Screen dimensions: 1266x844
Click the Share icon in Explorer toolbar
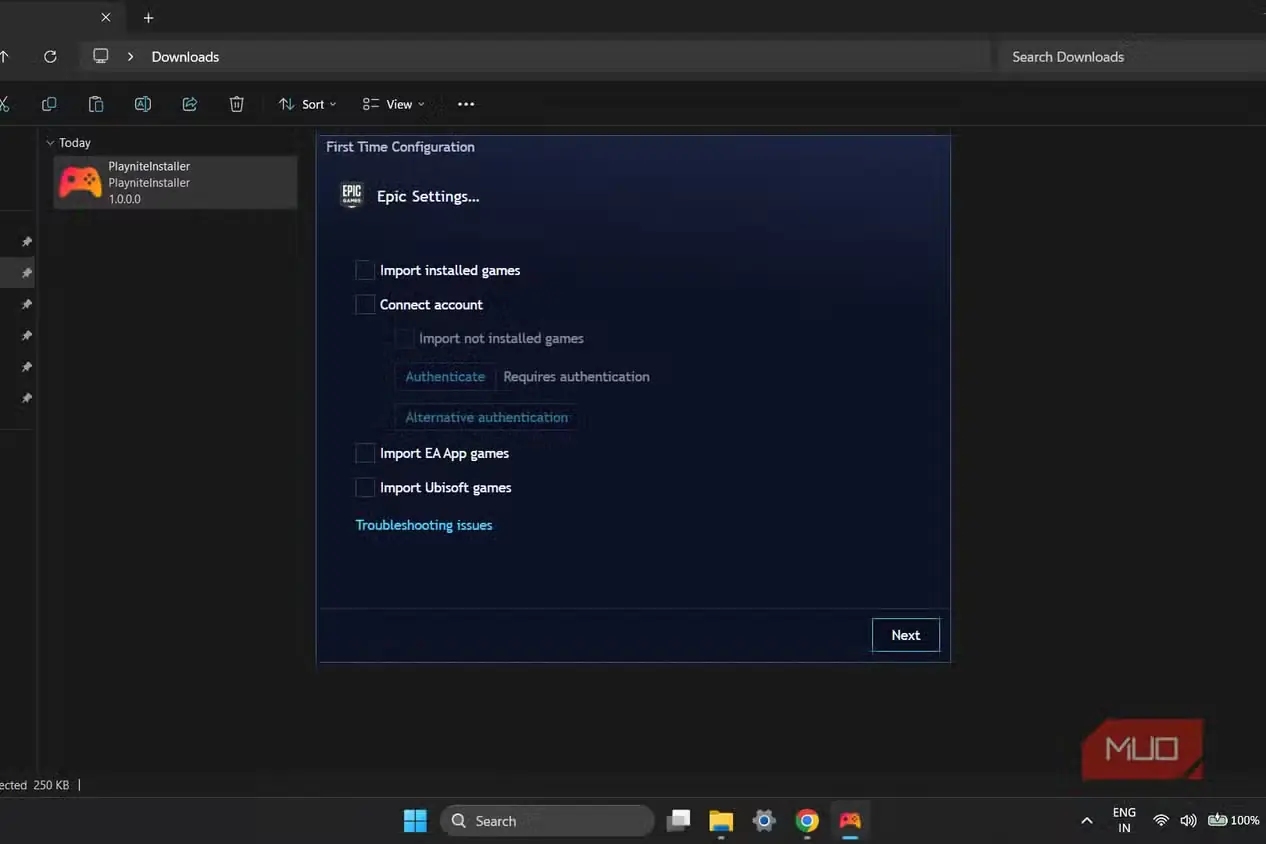[x=190, y=104]
